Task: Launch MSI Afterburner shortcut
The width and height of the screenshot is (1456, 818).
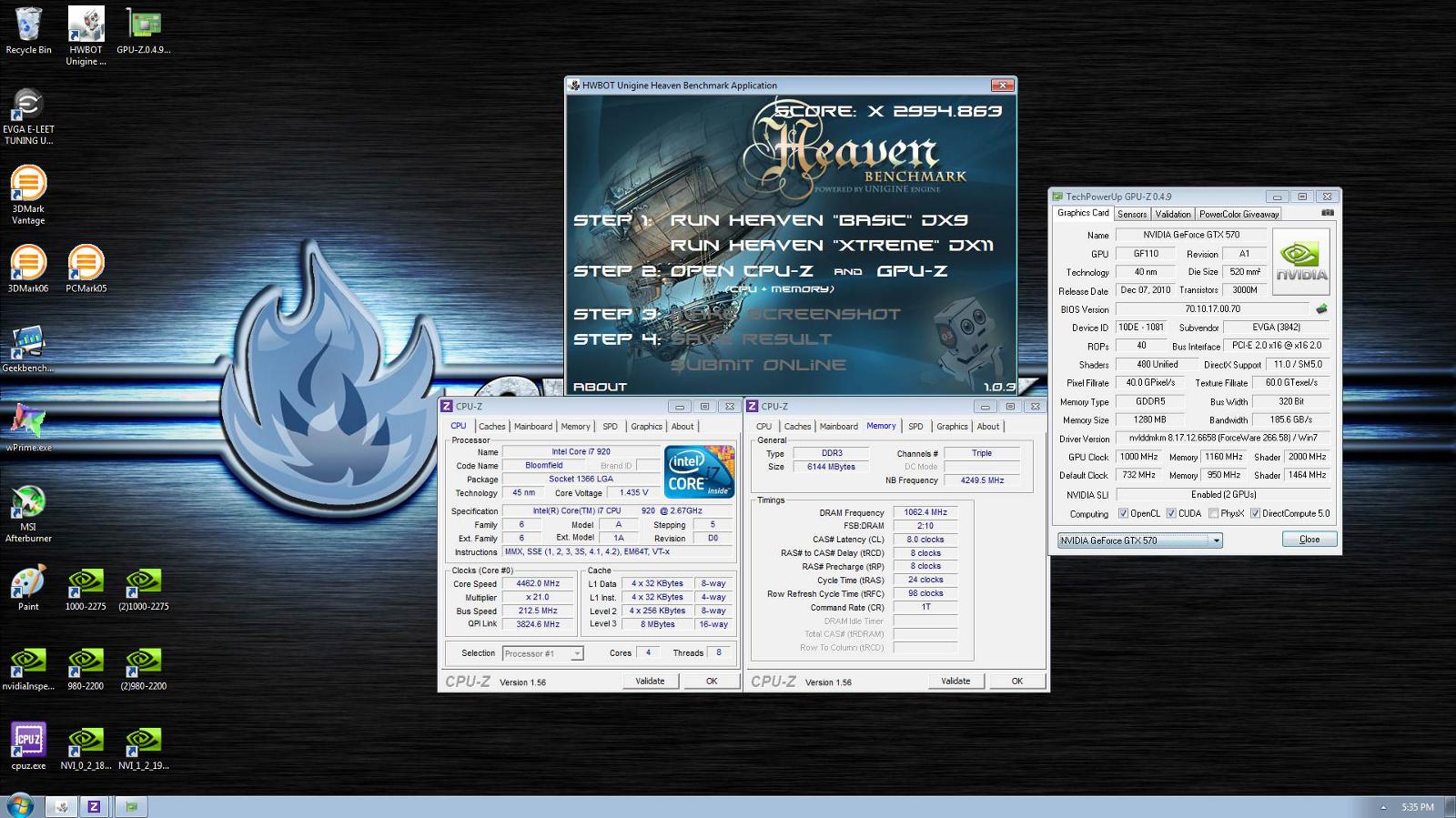Action: 28,514
